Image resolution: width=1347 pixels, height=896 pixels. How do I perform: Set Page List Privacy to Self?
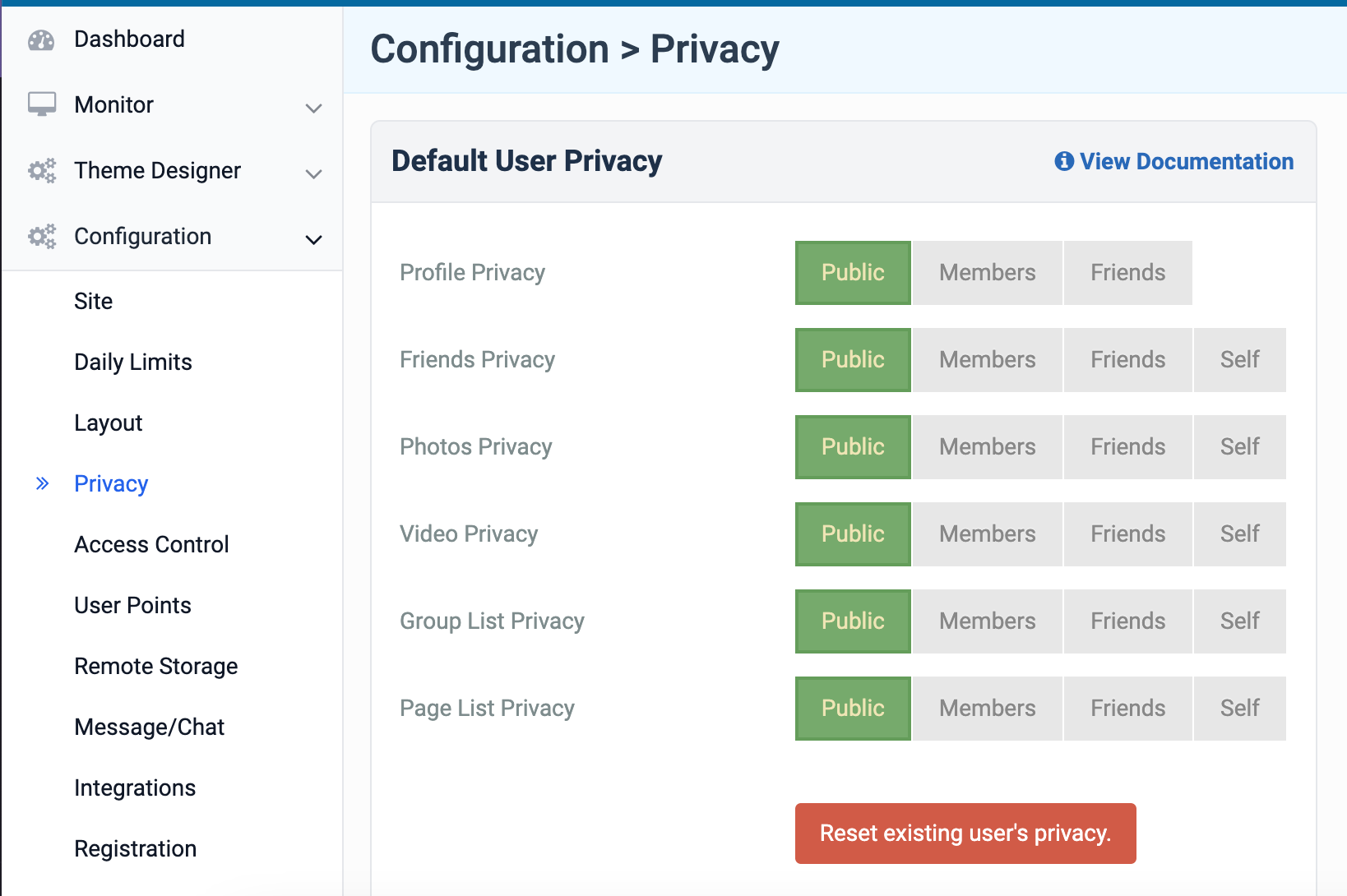(x=1239, y=709)
